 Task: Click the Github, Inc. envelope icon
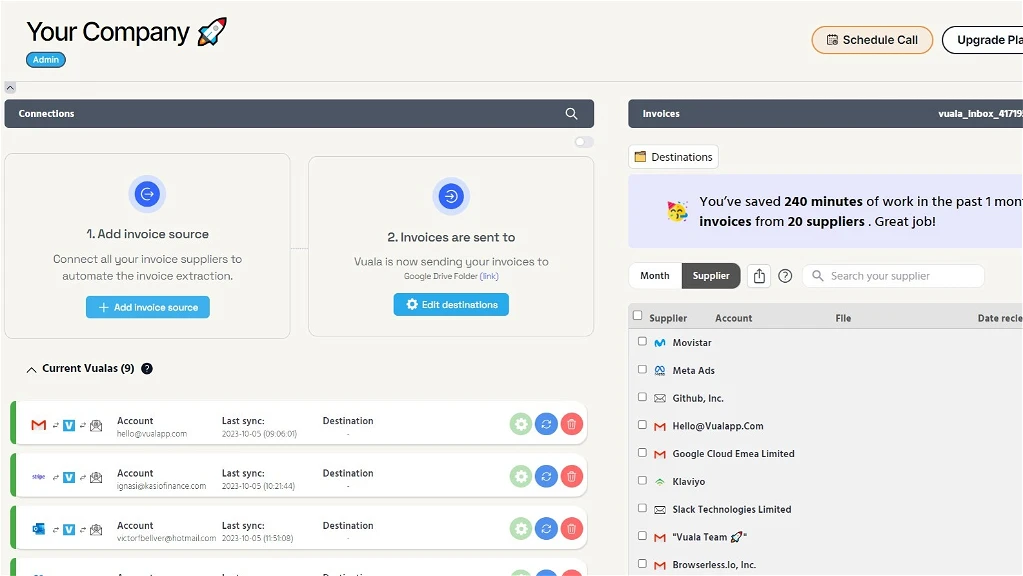tap(660, 399)
